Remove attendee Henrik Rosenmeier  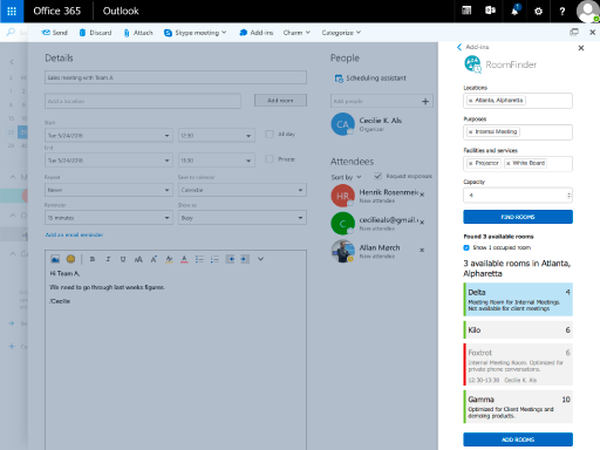click(x=422, y=195)
